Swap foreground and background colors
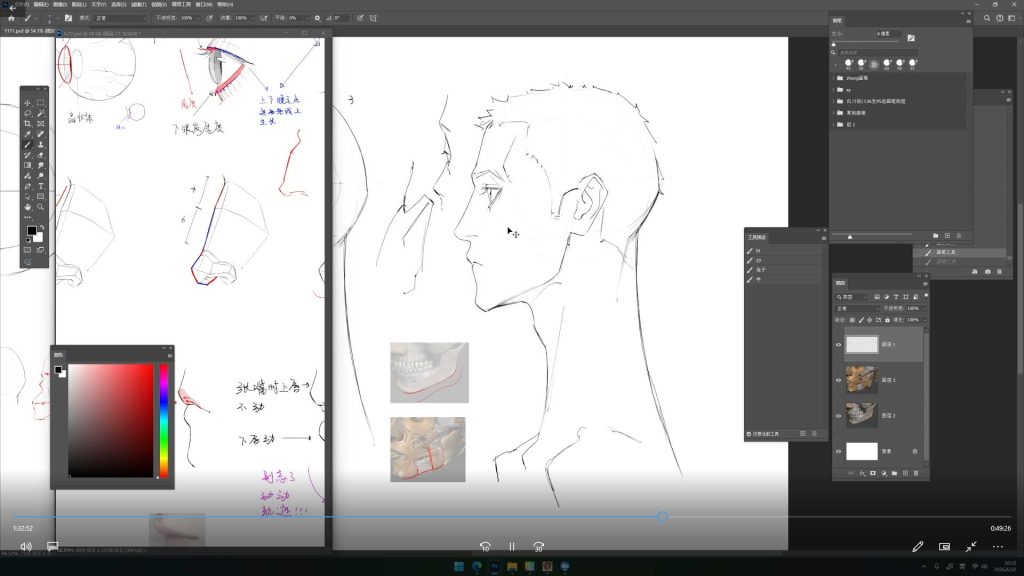 (42, 227)
